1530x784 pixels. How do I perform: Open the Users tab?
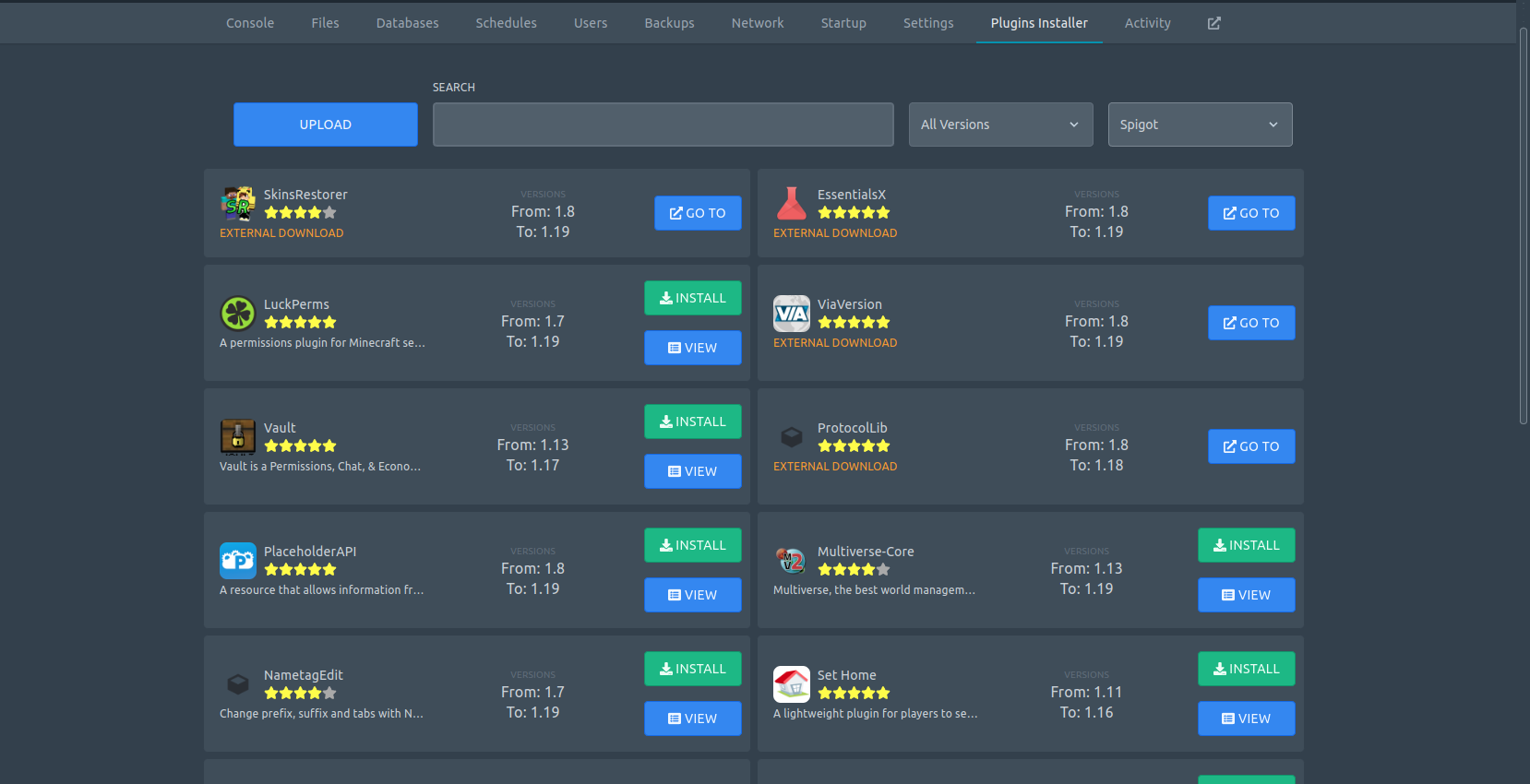click(591, 23)
